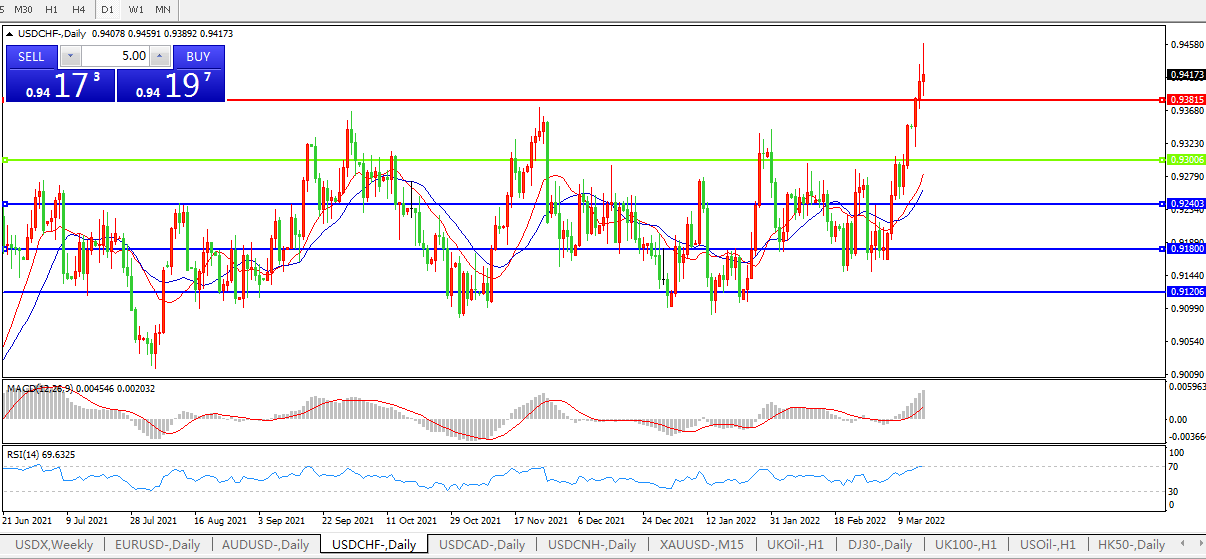
Task: Decrease lot volume with the down arrow
Action: (70, 56)
